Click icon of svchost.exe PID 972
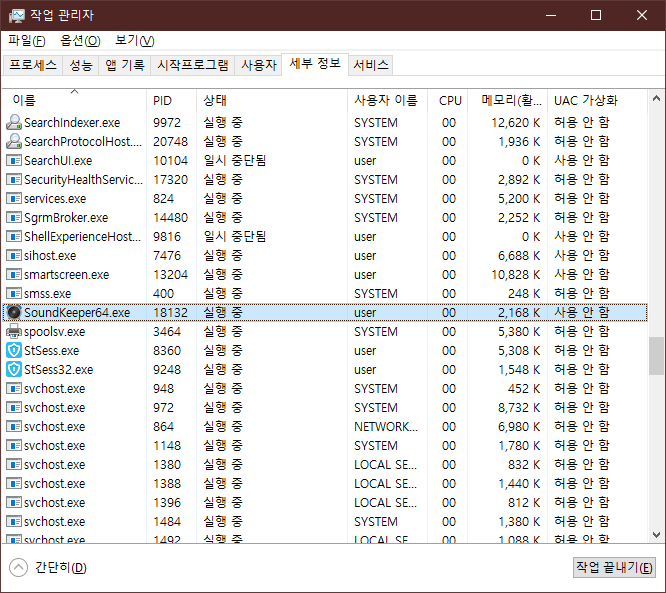This screenshot has width=666, height=593. 14,407
